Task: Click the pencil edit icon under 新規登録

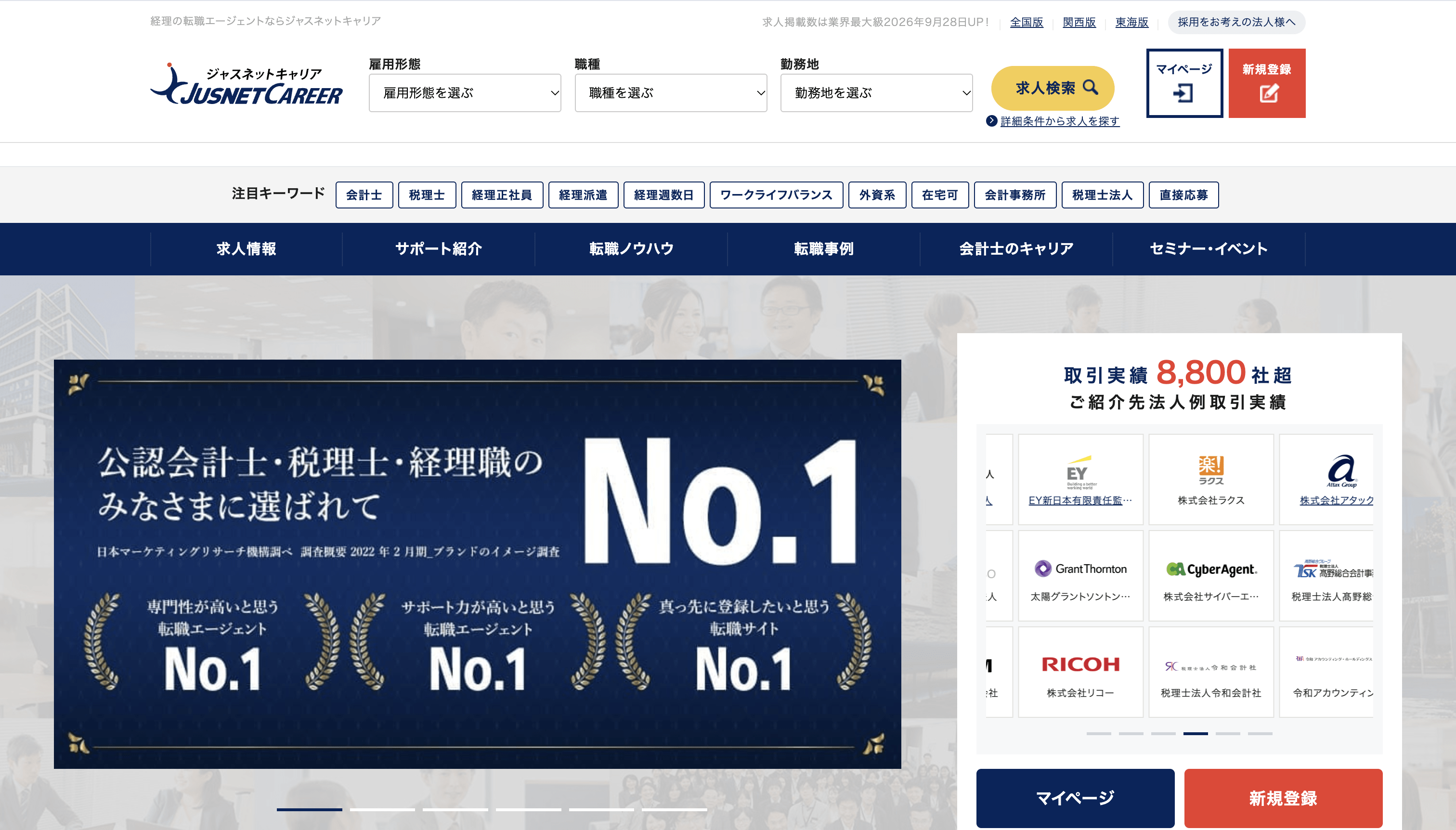Action: click(1268, 93)
